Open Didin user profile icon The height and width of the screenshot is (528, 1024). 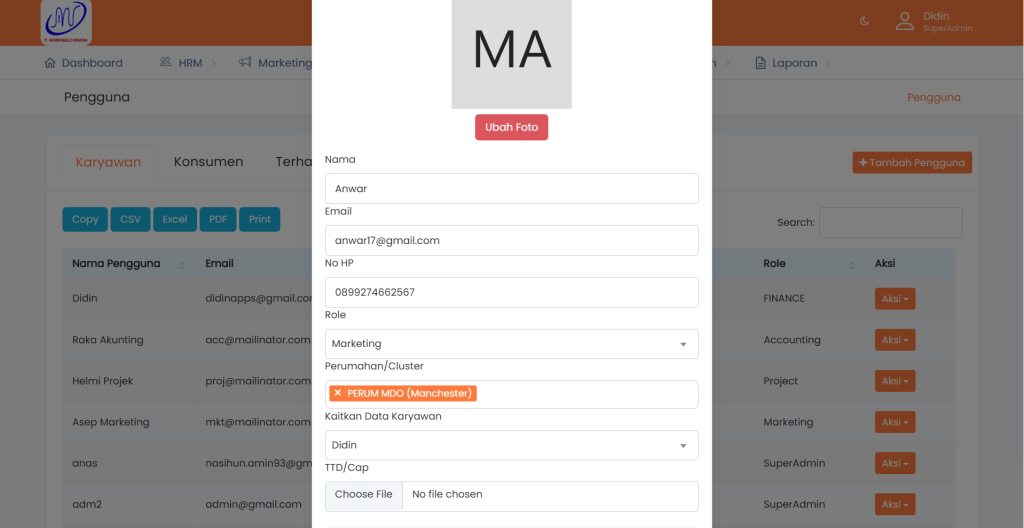coord(904,21)
